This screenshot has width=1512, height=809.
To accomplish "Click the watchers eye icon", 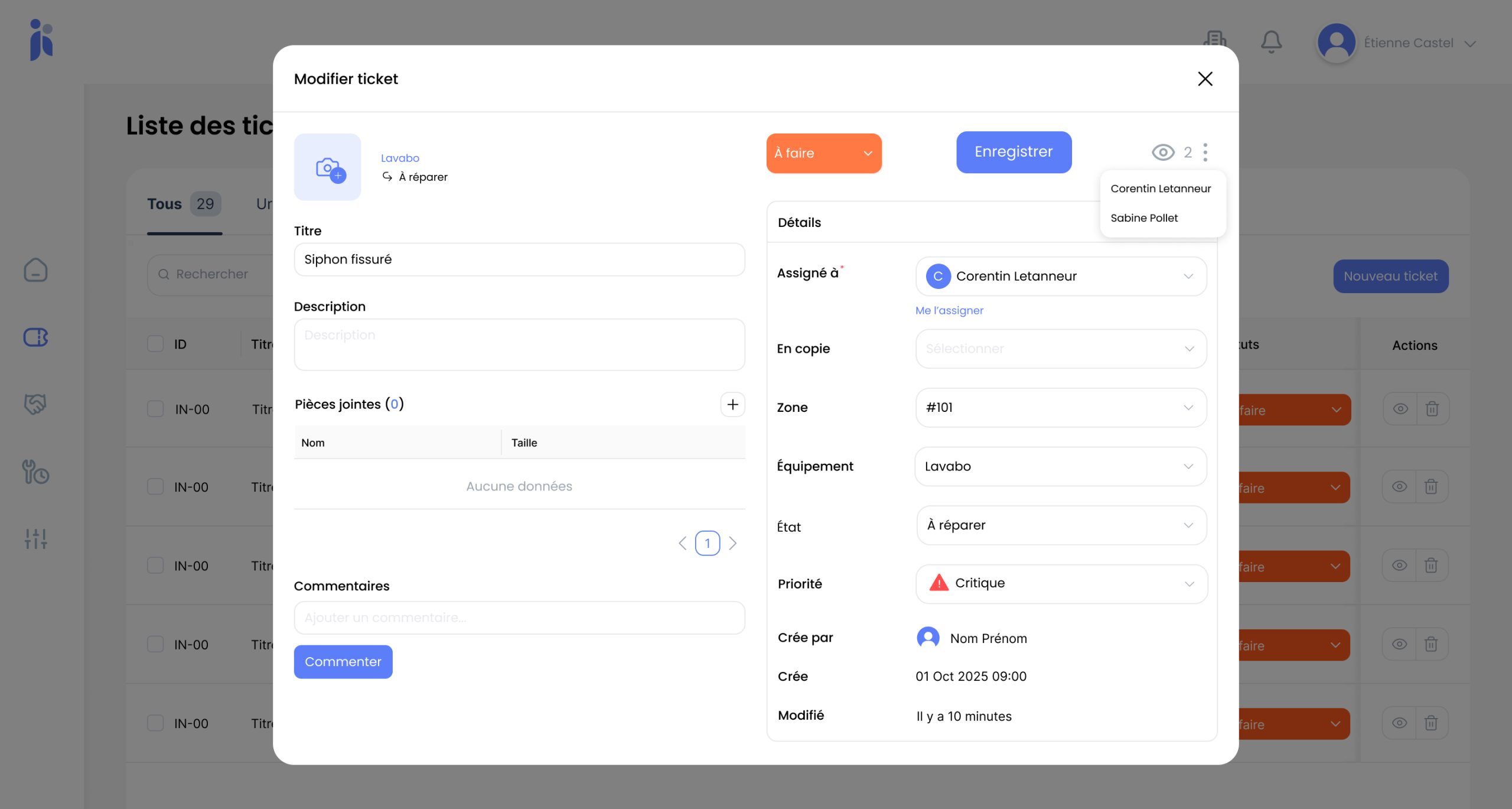I will point(1163,152).
